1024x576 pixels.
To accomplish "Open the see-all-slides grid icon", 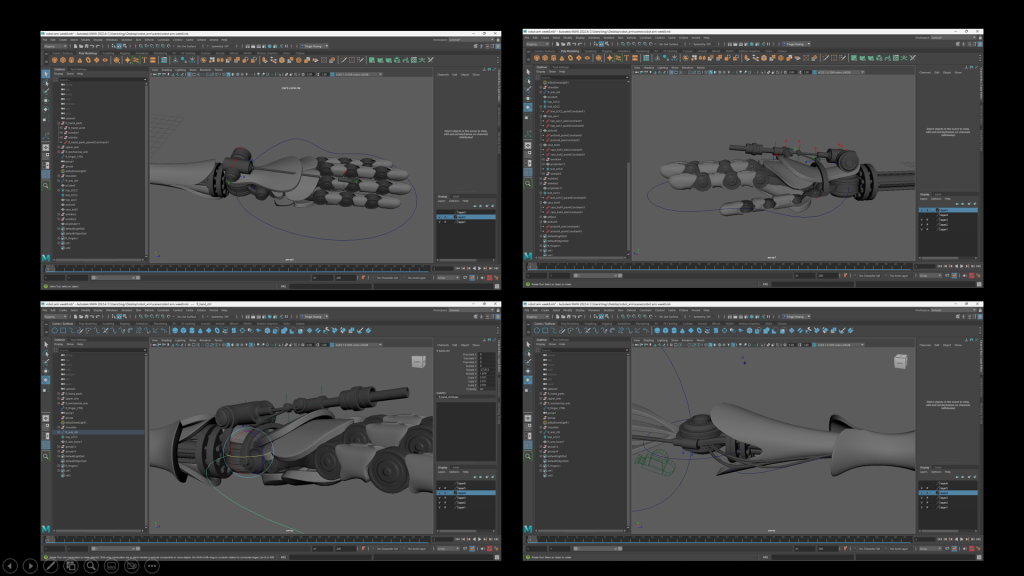I will point(71,566).
